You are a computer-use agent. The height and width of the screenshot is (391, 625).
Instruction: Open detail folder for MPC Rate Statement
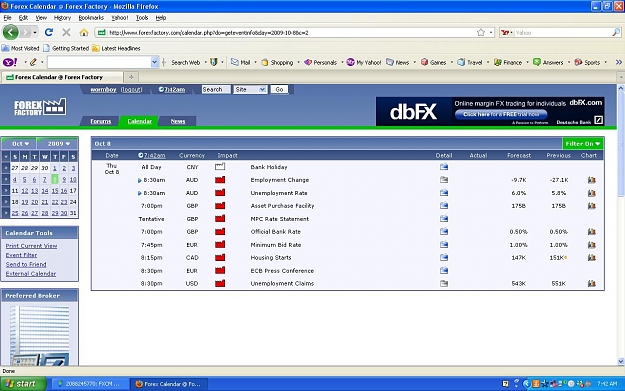pyautogui.click(x=444, y=219)
